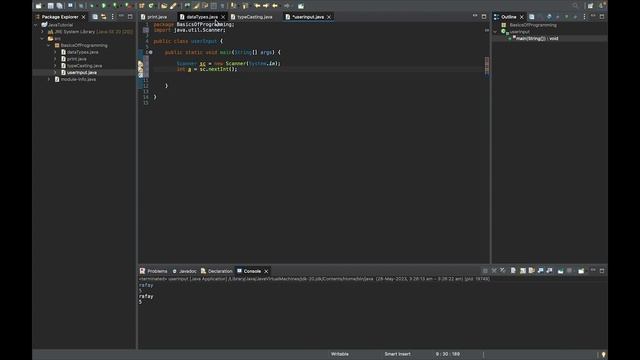Collapse the userInput class in the Outline
This screenshot has width=640, height=360.
496,31
